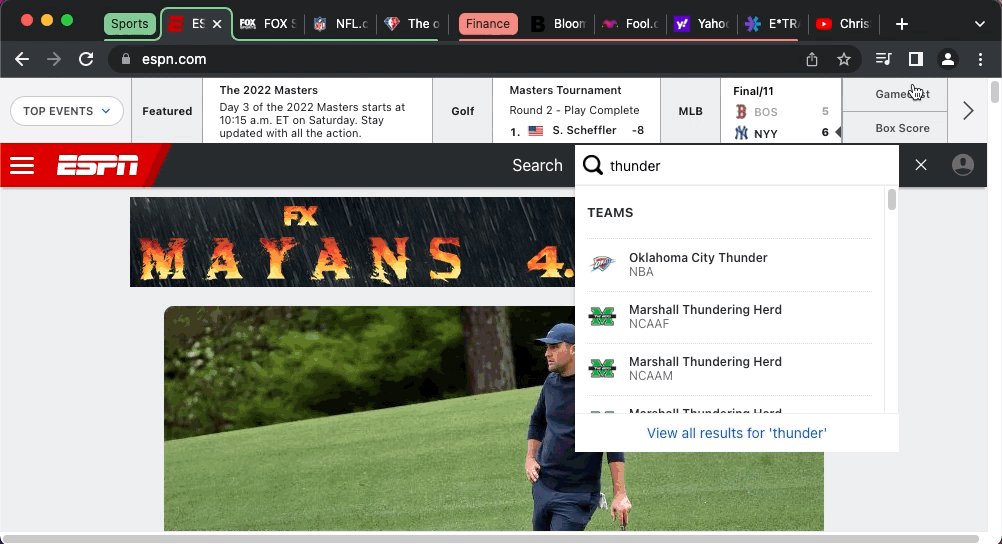This screenshot has width=1002, height=544.
Task: Click the NYY score row
Action: click(x=781, y=133)
